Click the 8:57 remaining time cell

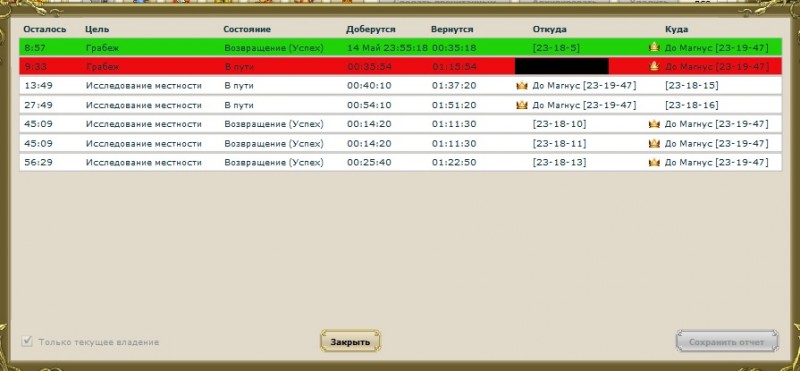tap(35, 48)
